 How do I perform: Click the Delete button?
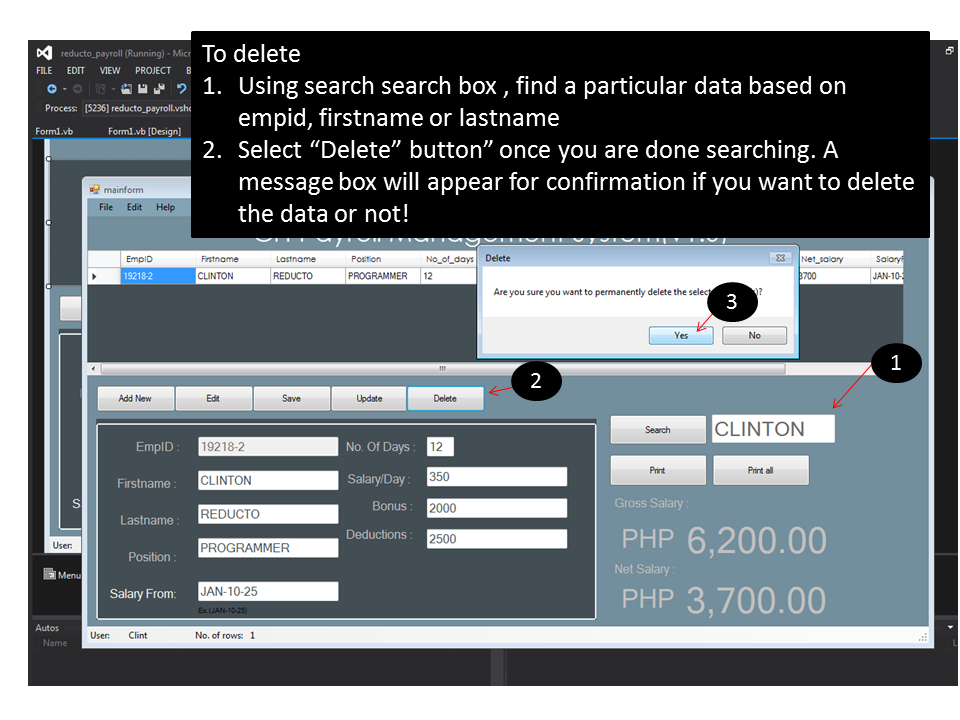pyautogui.click(x=445, y=397)
